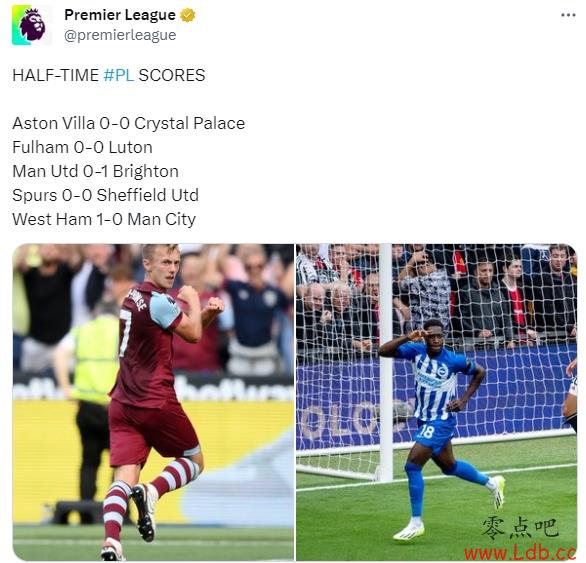Click the Spurs 0-0 Sheffield Utd line
586x563 pixels.
(x=105, y=195)
